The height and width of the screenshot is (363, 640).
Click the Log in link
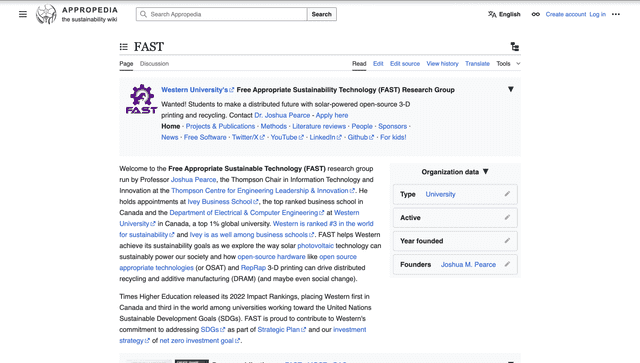[598, 14]
